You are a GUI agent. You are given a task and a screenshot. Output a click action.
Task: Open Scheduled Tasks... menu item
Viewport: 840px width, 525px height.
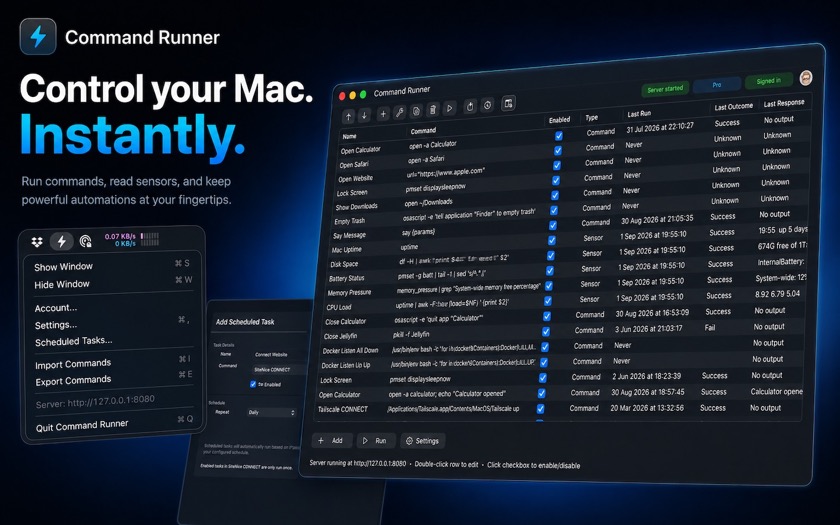point(112,341)
